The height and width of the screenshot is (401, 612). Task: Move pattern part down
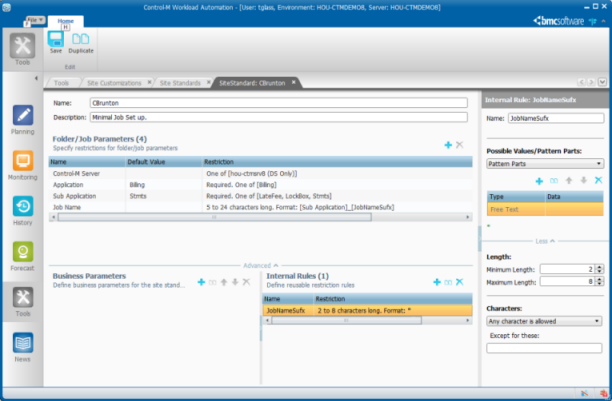coord(584,181)
